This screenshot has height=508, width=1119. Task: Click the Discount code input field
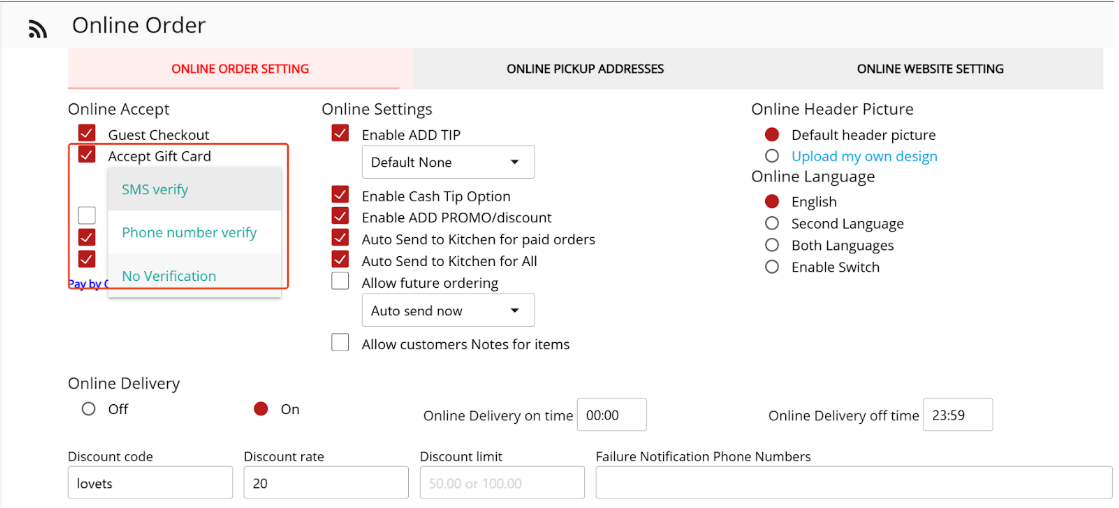point(151,483)
